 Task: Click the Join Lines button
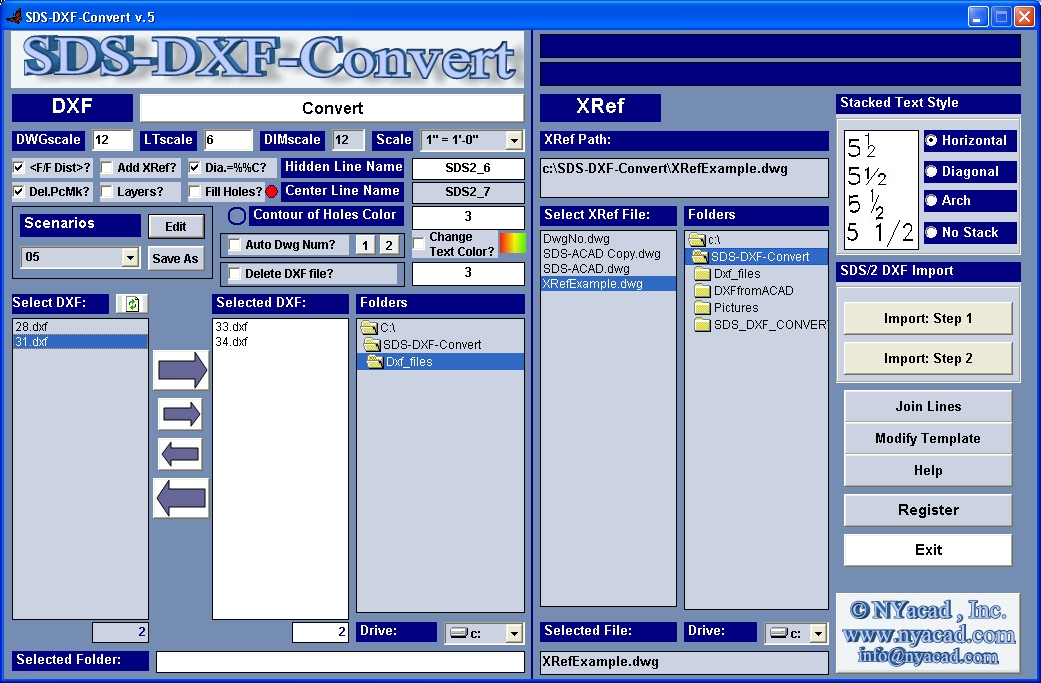pyautogui.click(x=927, y=406)
